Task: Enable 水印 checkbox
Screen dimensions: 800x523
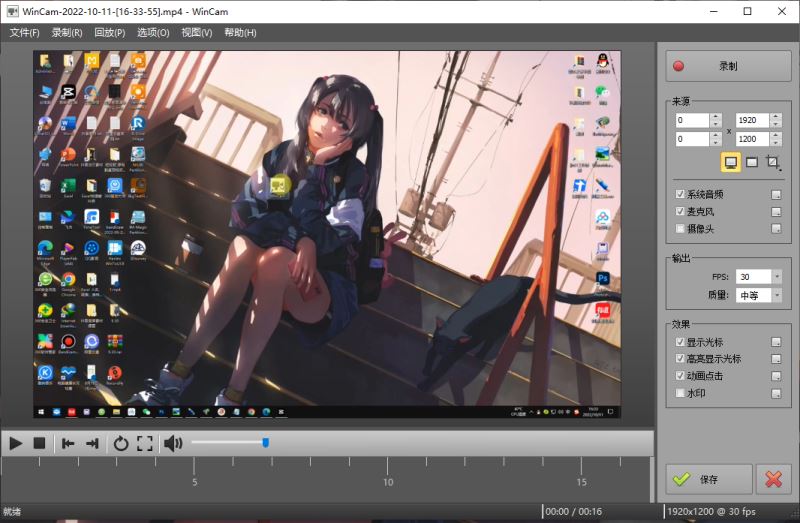Action: 680,393
